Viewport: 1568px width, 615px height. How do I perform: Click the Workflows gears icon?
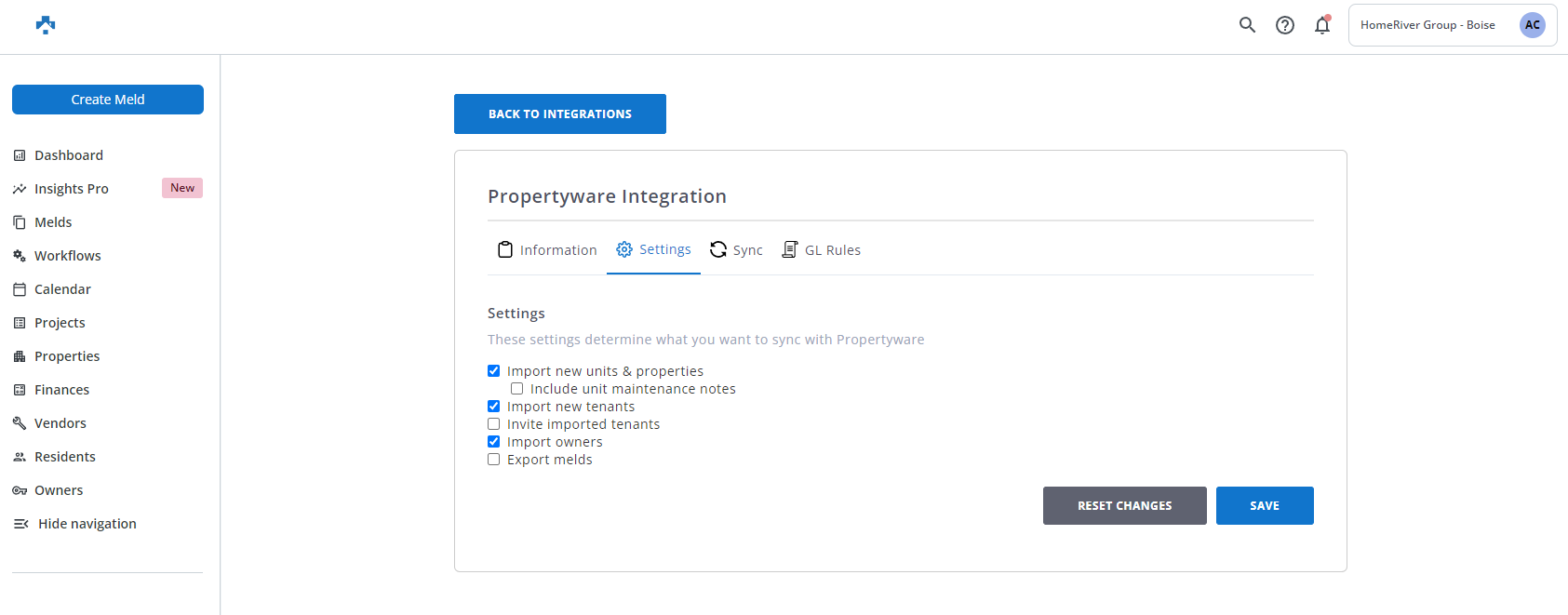tap(20, 256)
